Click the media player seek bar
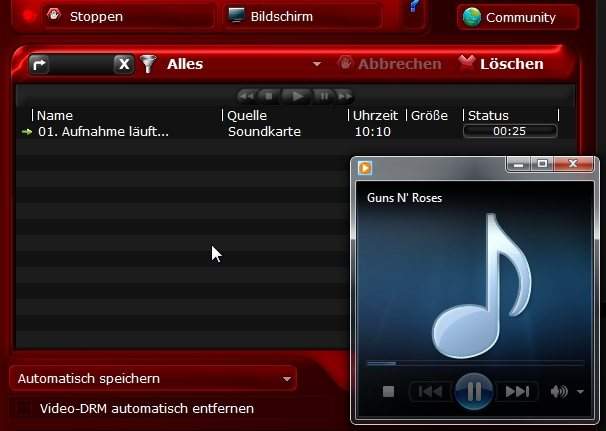This screenshot has width=606, height=431. coord(475,363)
